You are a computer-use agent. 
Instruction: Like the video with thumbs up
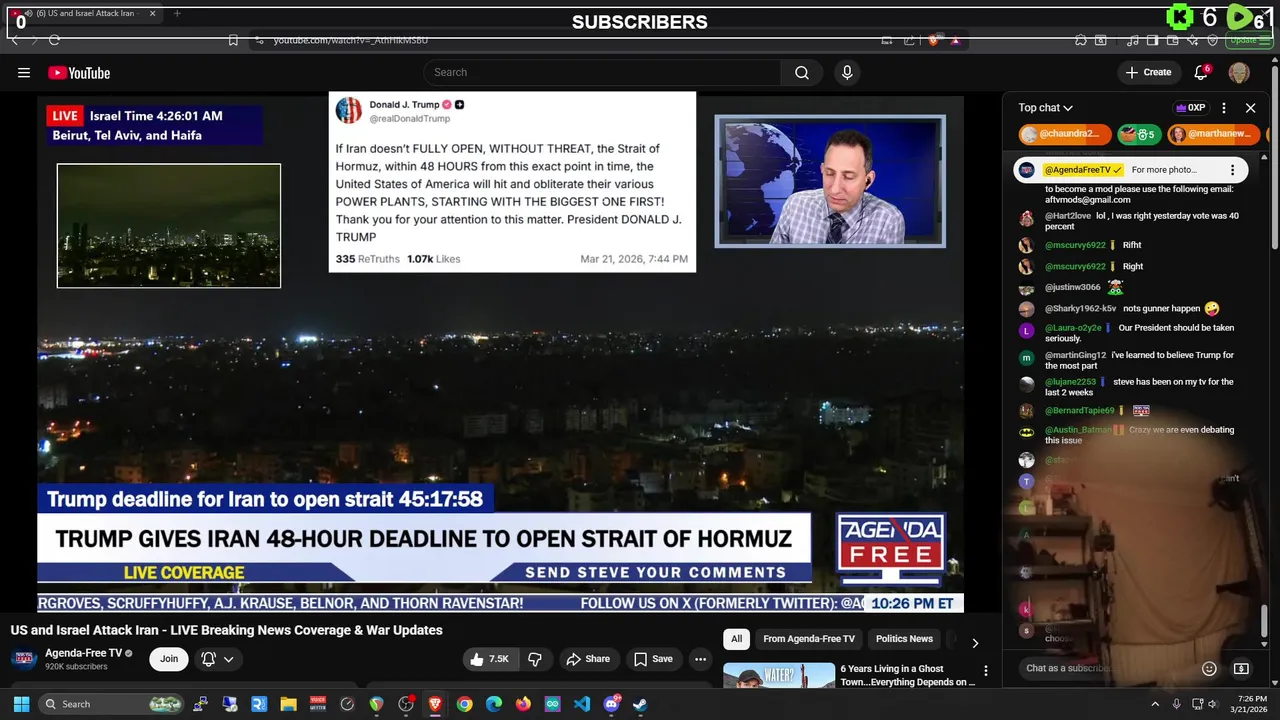pyautogui.click(x=490, y=659)
